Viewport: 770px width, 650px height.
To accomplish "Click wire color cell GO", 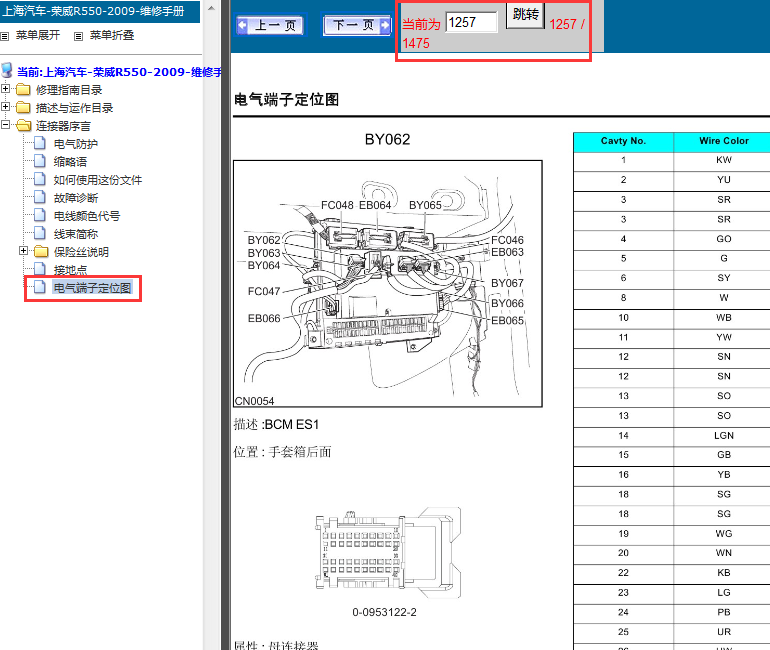I will tap(724, 239).
